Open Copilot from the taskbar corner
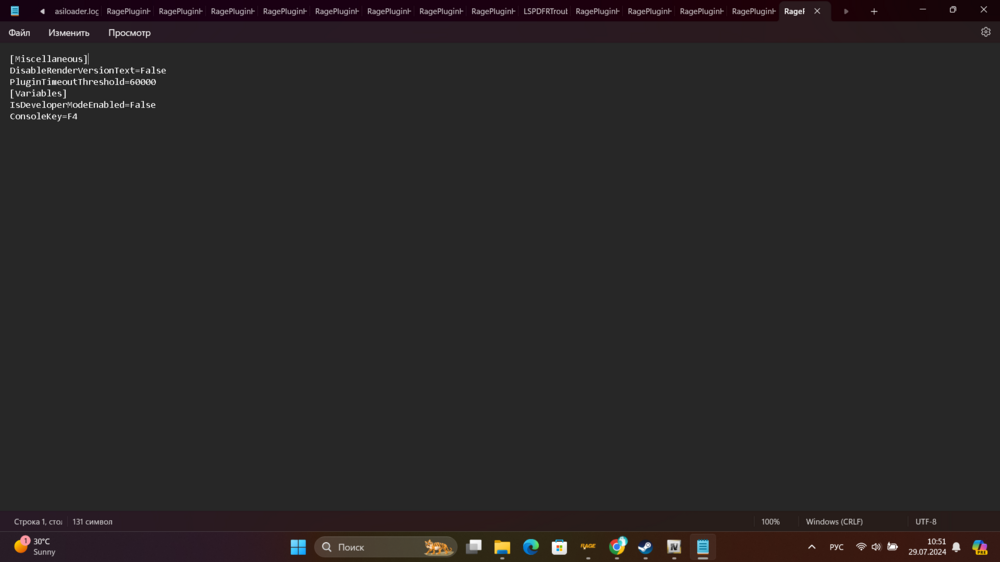The width and height of the screenshot is (1000, 562). tap(980, 547)
